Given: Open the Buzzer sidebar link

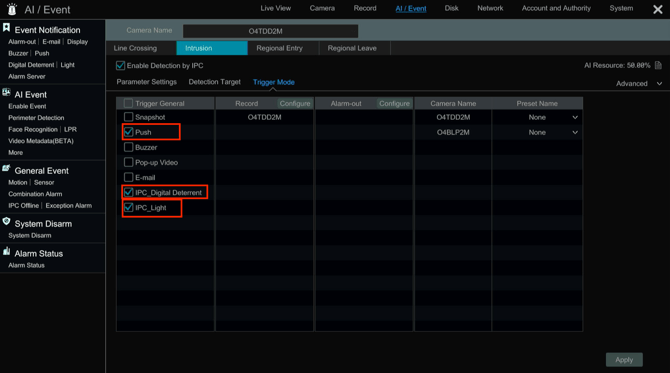Looking at the screenshot, I should 18,53.
